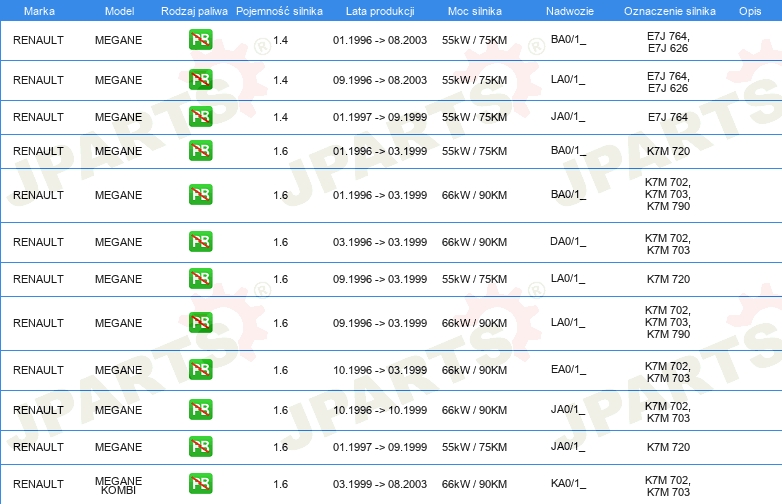Select engine codes in EA0/1_ row

coord(668,372)
